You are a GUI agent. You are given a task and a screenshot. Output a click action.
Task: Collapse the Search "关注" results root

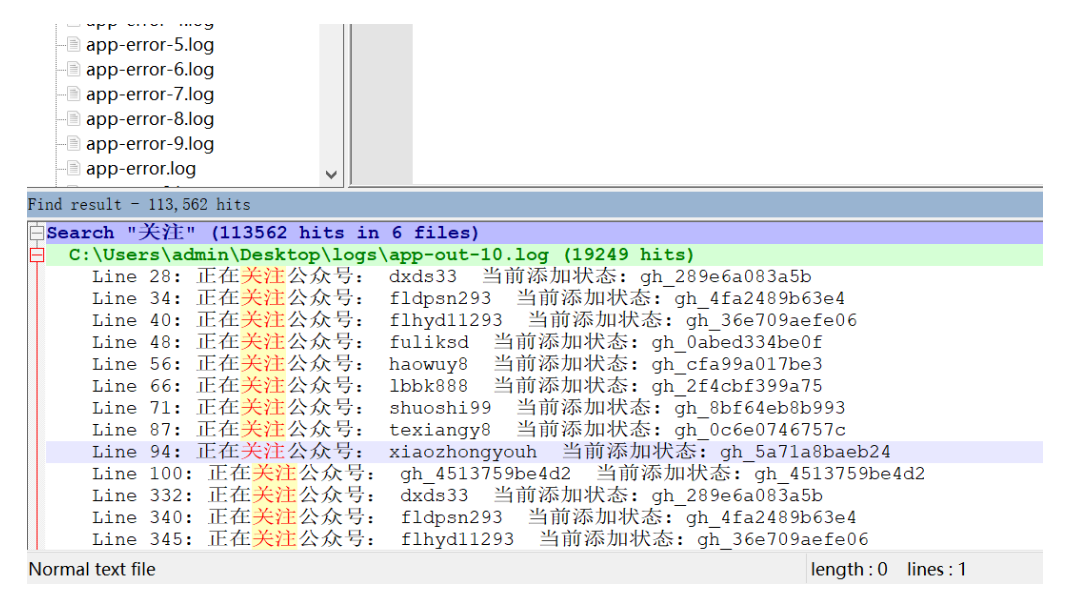(x=37, y=233)
